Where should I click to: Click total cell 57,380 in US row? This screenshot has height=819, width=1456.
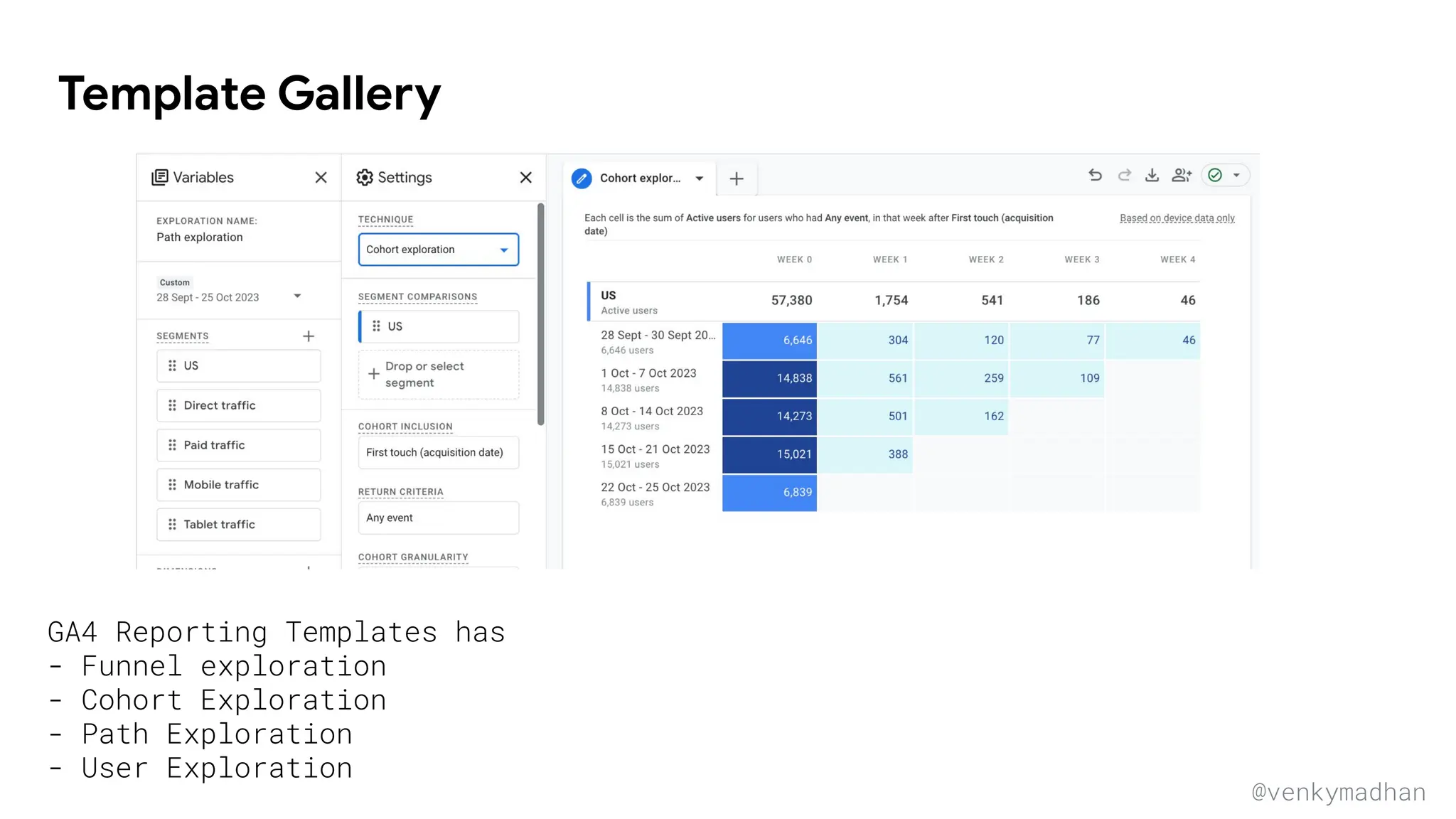pyautogui.click(x=791, y=301)
